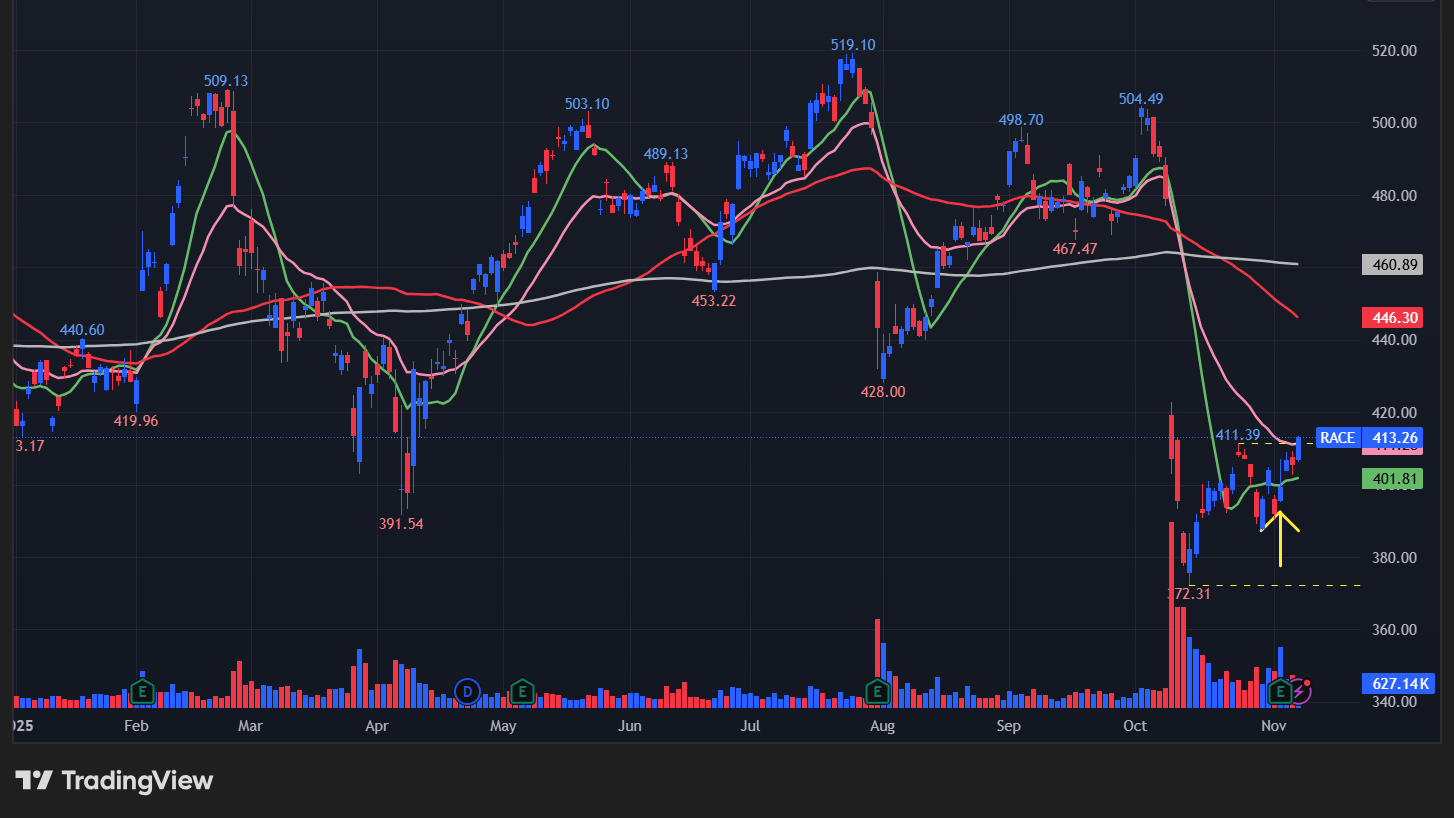Click the 627.14K volume label
1454x818 pixels.
click(1396, 684)
